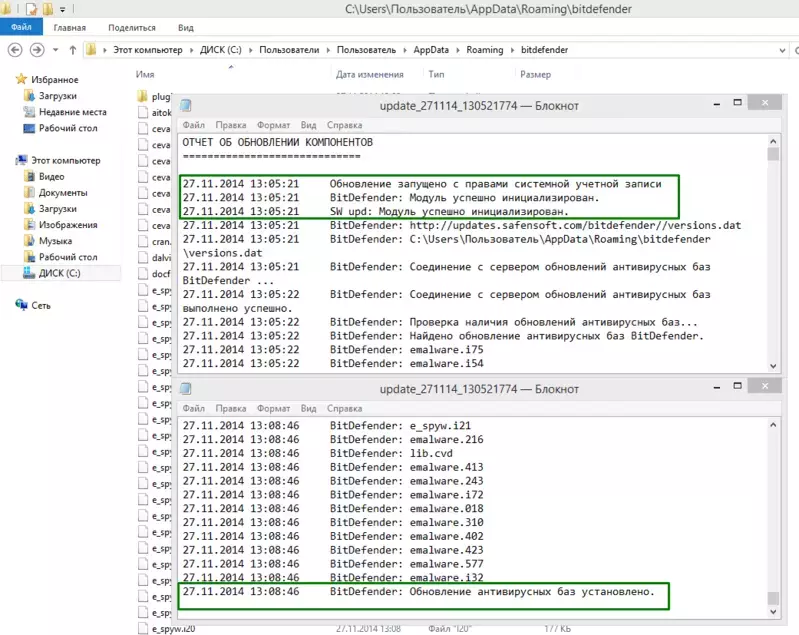The height and width of the screenshot is (635, 799).
Task: Select the cran file icon
Action: (143, 241)
